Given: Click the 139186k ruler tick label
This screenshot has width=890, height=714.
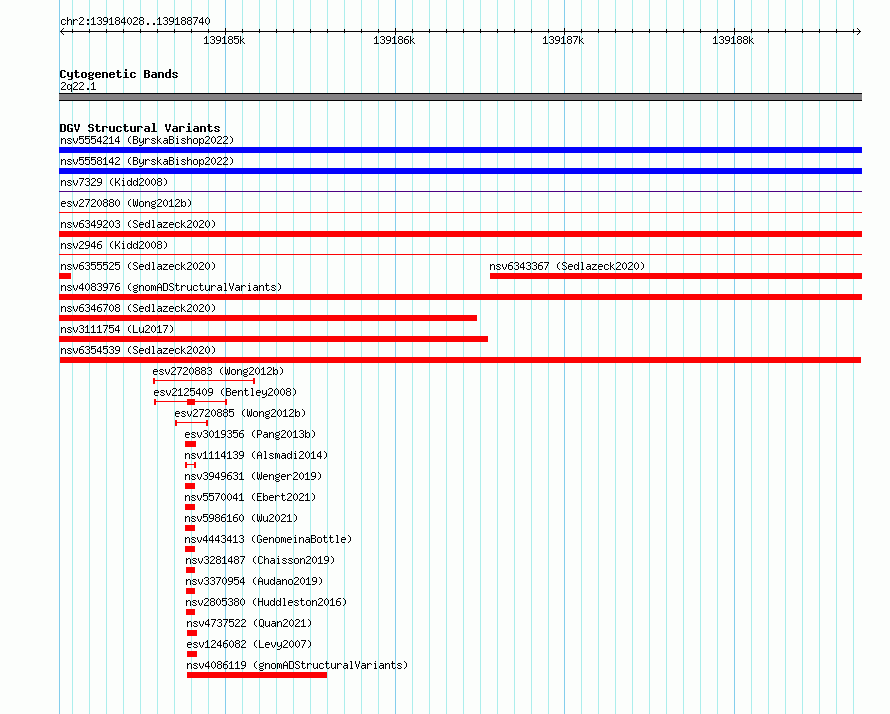Looking at the screenshot, I should pos(394,40).
